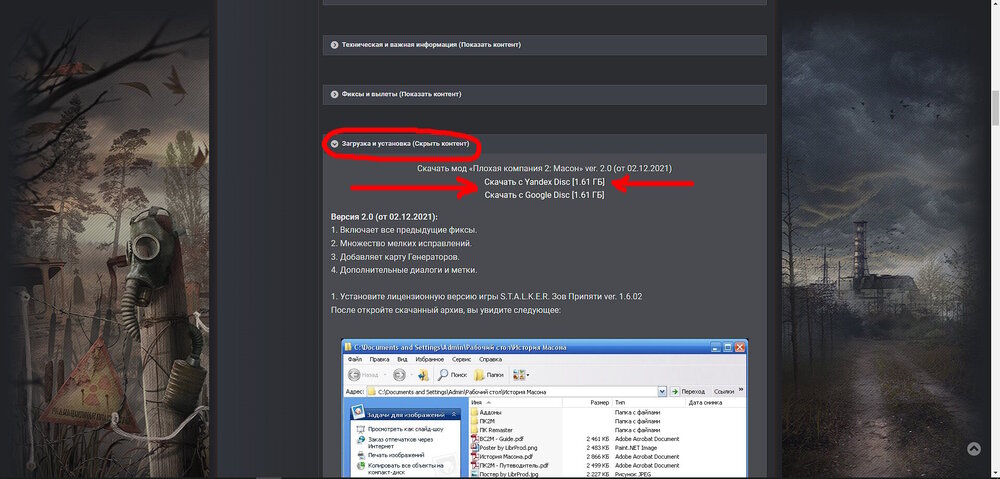Viewport: 1000px width, 479px height.
Task: Select the 'Аддоны' folder in file list
Action: pos(492,412)
